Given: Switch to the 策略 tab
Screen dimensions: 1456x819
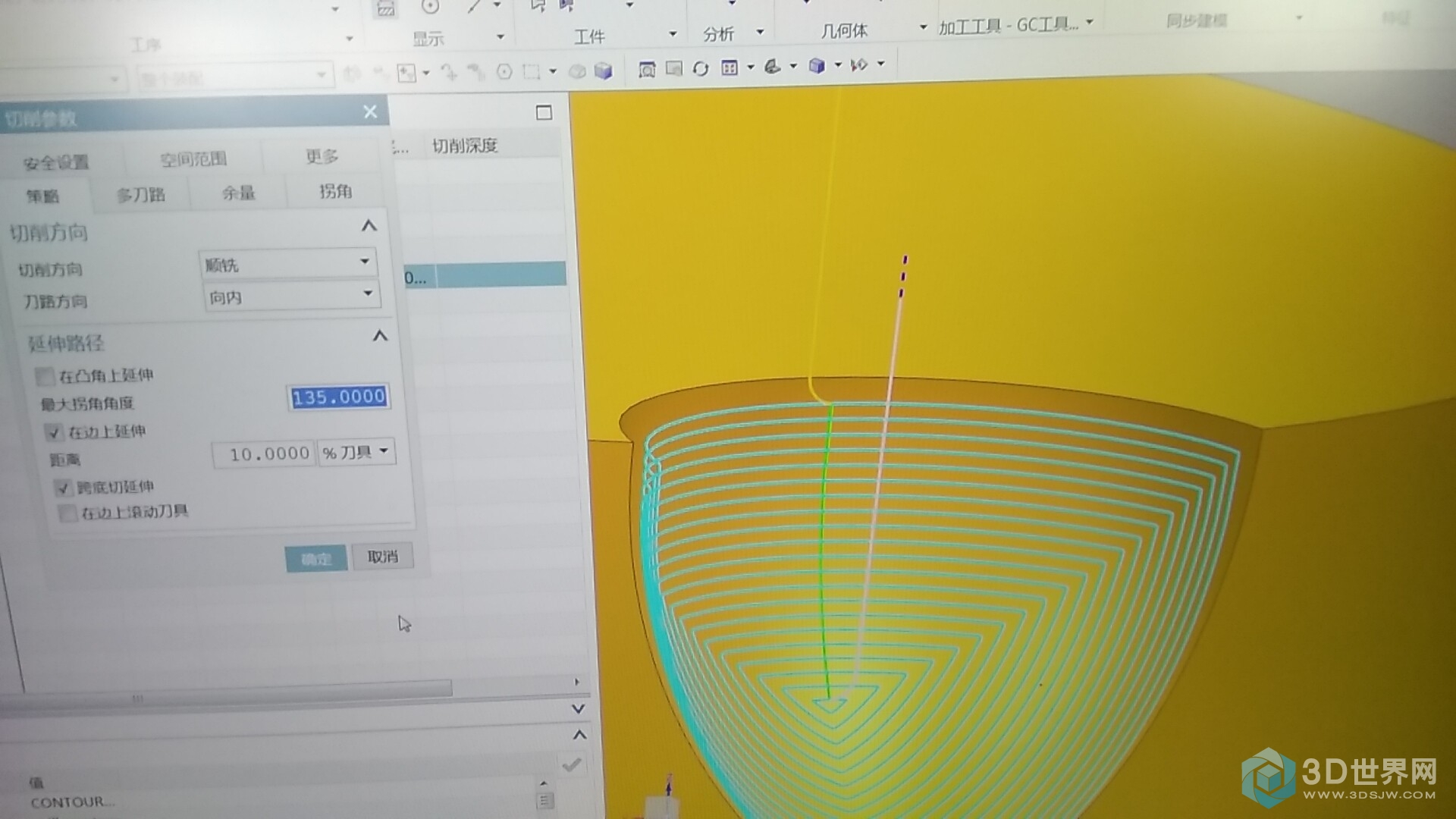Looking at the screenshot, I should click(x=42, y=196).
